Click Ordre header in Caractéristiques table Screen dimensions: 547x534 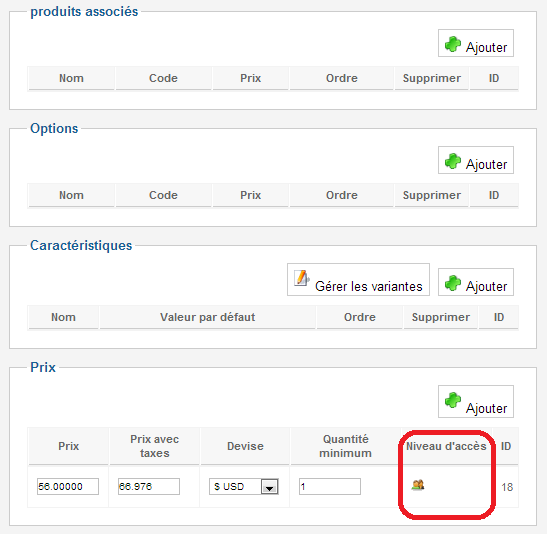pyautogui.click(x=360, y=317)
